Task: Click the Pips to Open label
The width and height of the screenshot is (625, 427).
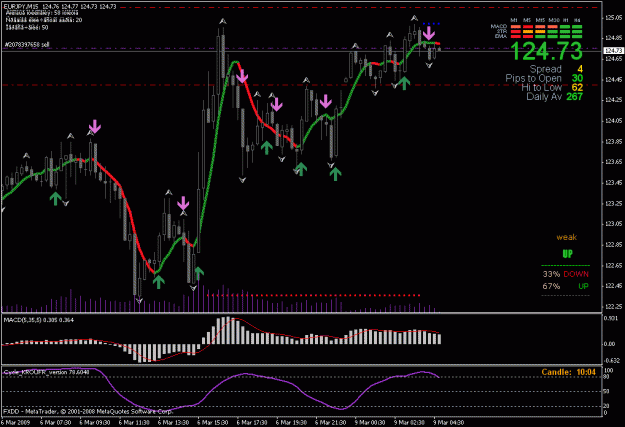Action: coord(533,78)
